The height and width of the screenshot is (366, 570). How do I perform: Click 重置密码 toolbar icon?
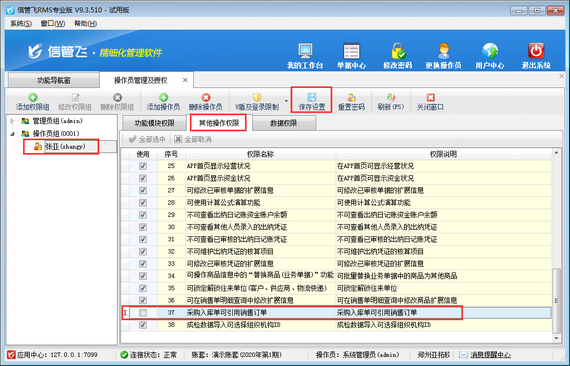point(351,101)
